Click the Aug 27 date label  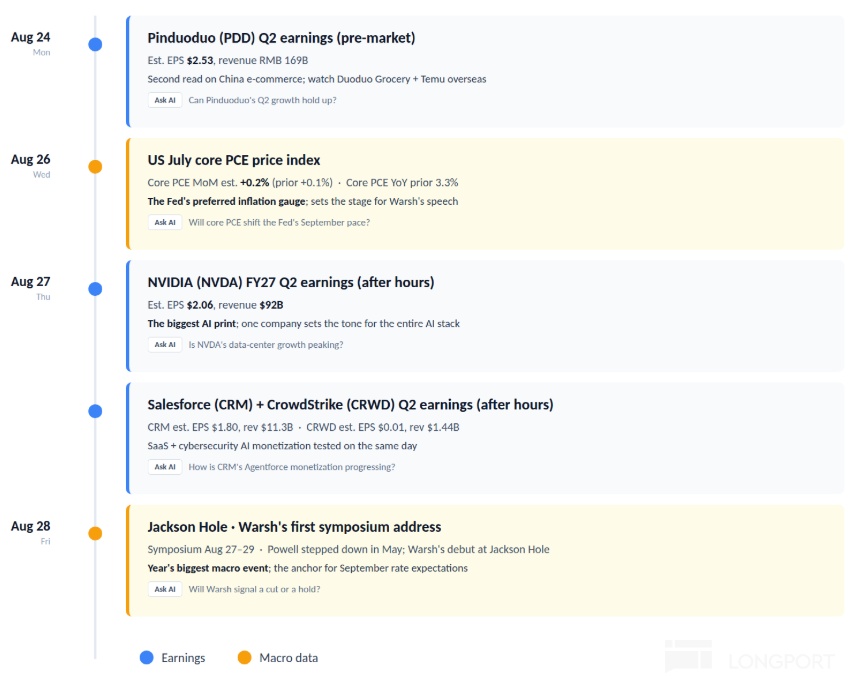click(x=30, y=282)
